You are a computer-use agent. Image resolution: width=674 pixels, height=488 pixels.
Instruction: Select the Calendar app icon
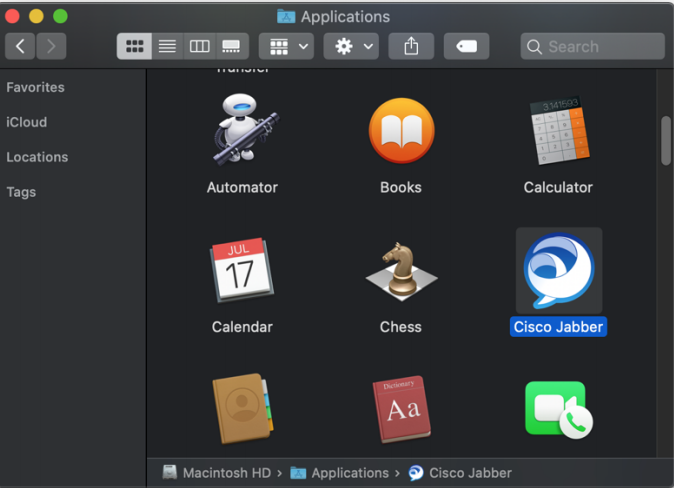click(242, 270)
